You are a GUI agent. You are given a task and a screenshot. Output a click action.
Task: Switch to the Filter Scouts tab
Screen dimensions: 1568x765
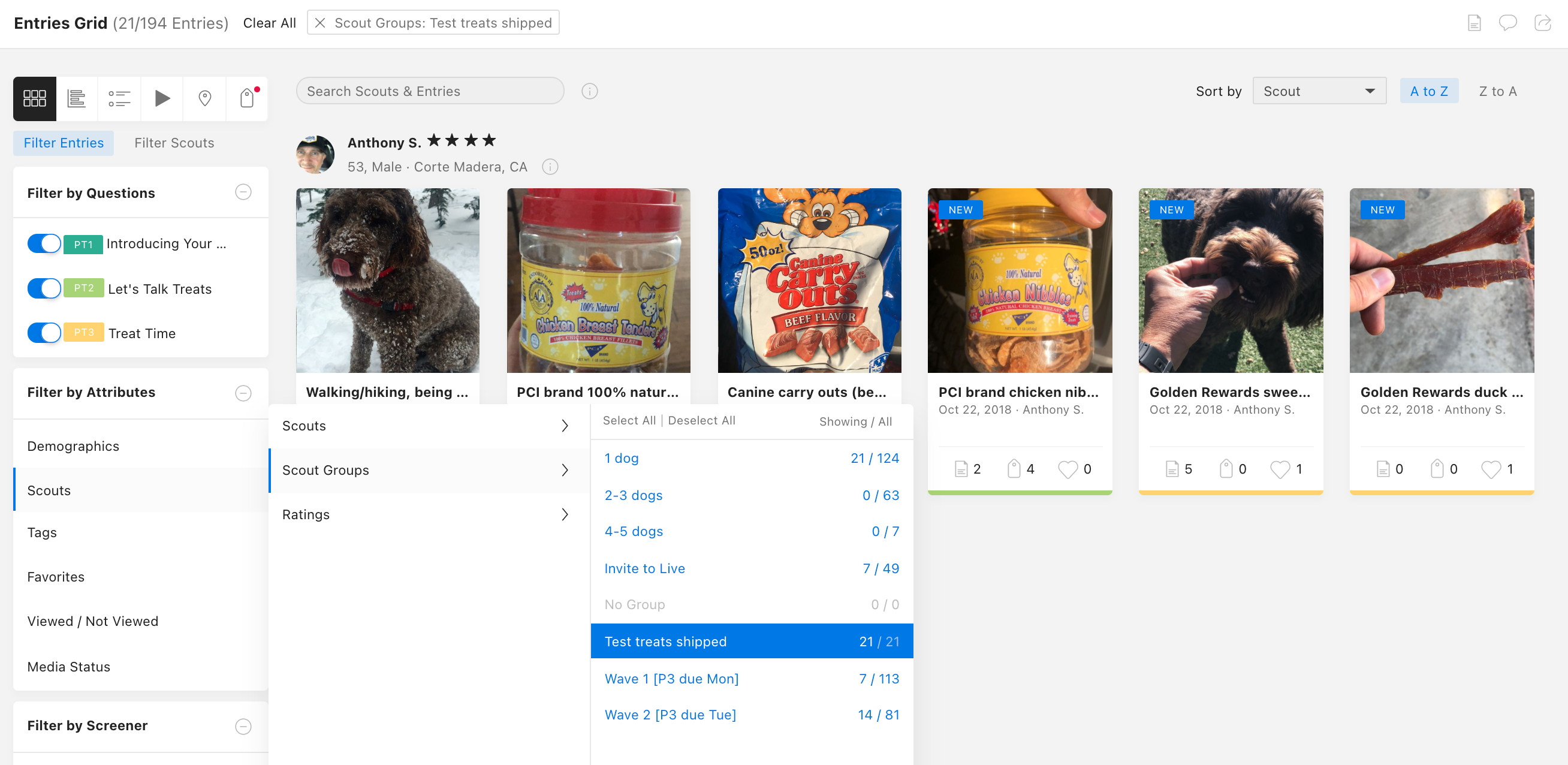coord(174,143)
